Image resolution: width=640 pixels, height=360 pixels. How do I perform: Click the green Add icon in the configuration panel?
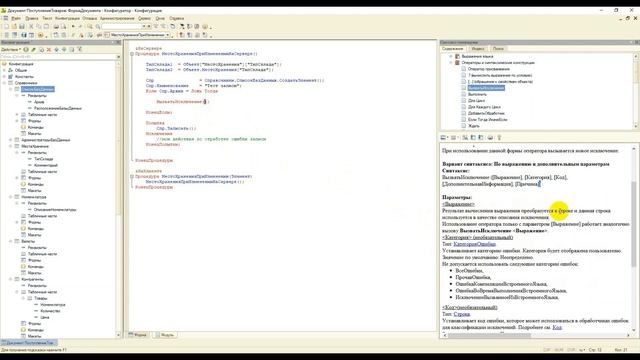click(x=26, y=49)
